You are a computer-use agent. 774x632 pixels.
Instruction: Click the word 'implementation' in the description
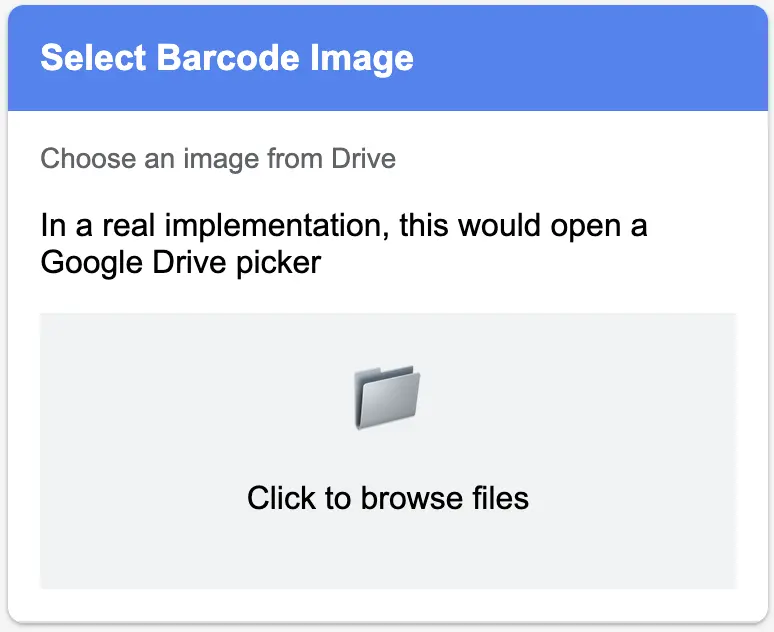pos(276,227)
